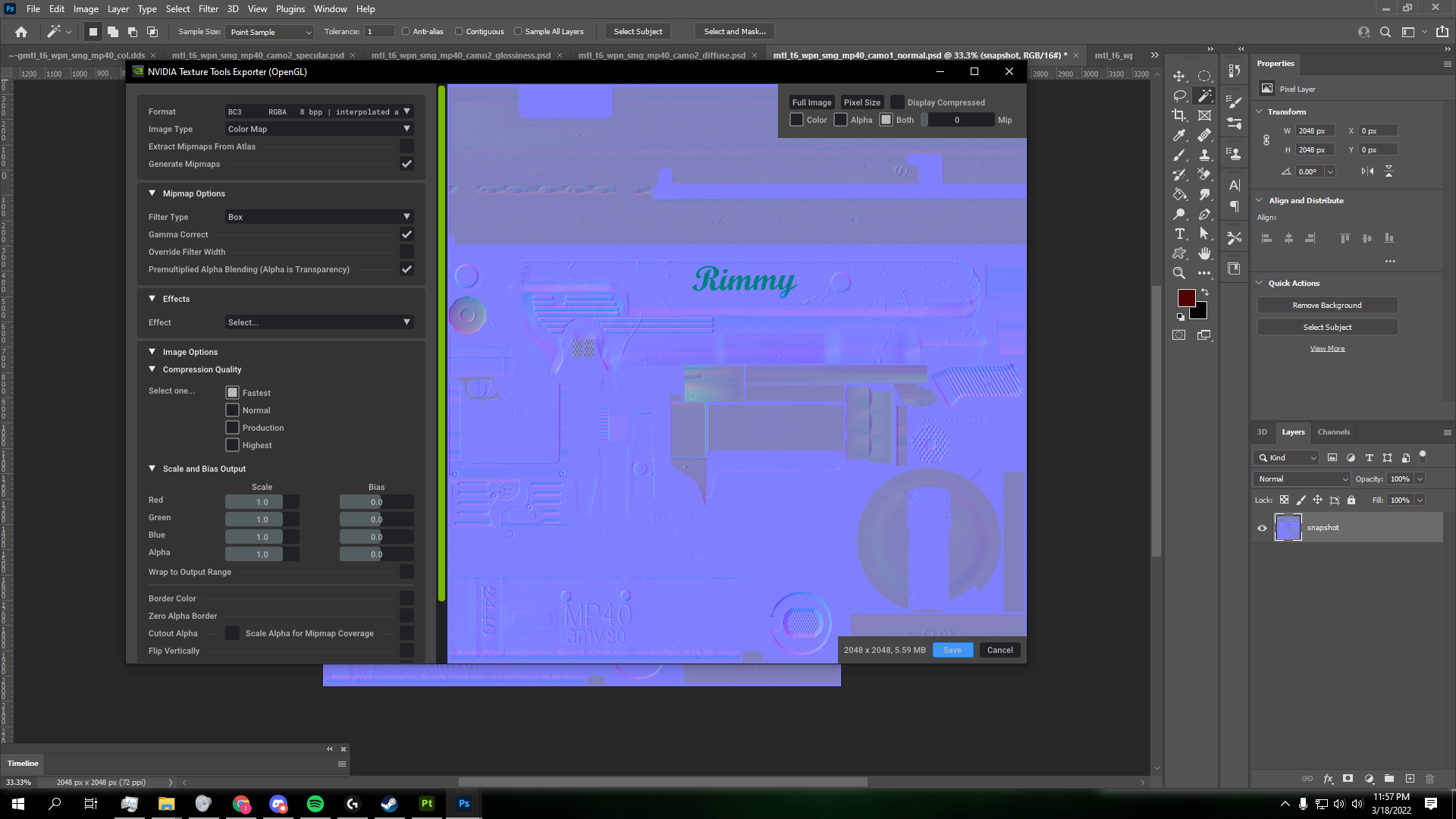Toggle the Gamma Correct checkbox
Viewport: 1456px width, 819px height.
[x=406, y=234]
